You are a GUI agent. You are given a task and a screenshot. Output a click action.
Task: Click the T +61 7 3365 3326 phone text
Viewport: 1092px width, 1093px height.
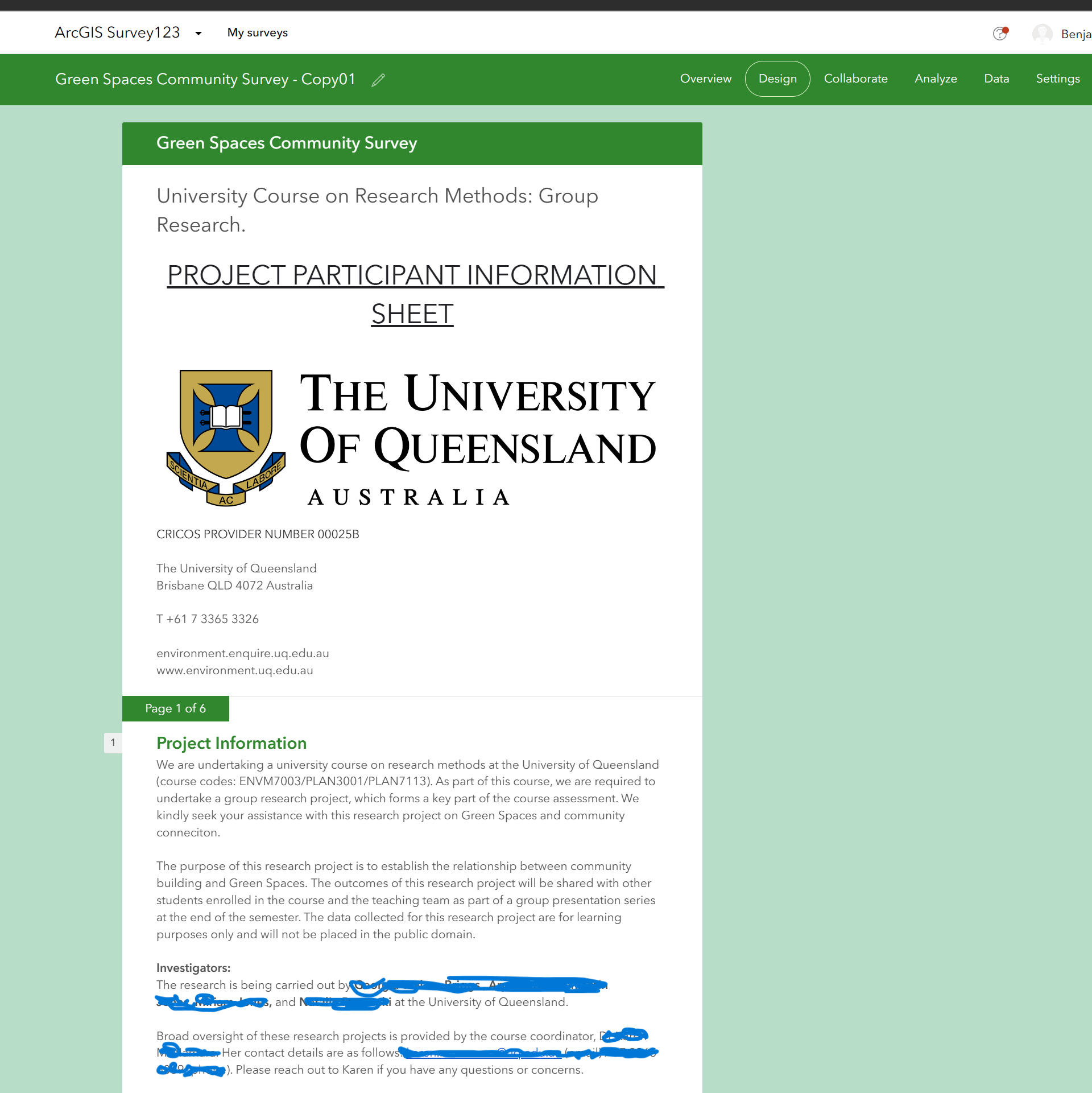click(208, 619)
